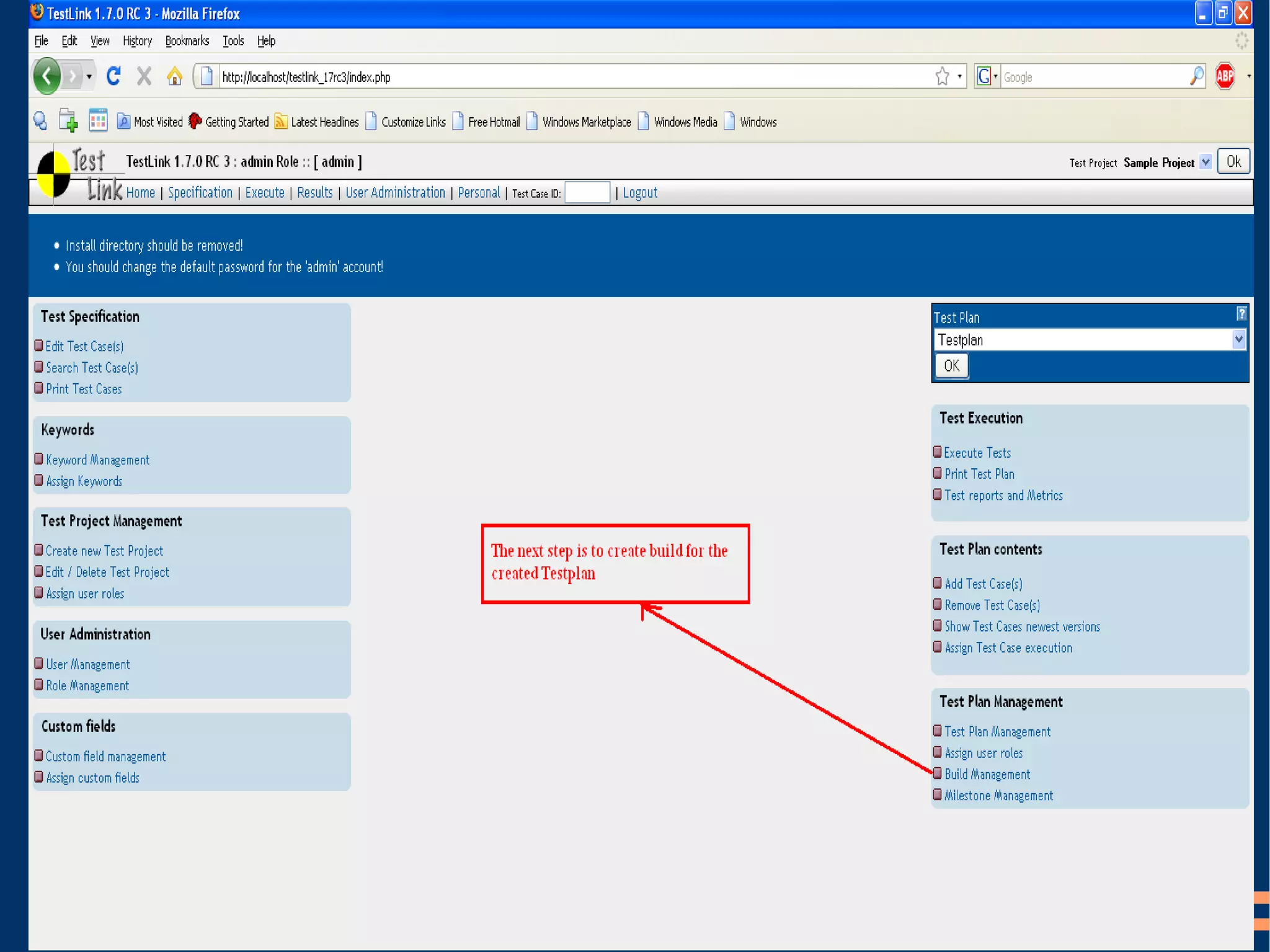
Task: Open the File menu
Action: (x=42, y=41)
